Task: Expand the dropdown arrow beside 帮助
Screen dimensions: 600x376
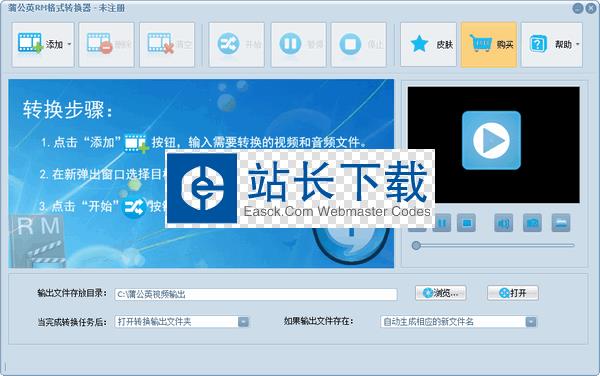Action: [577, 44]
